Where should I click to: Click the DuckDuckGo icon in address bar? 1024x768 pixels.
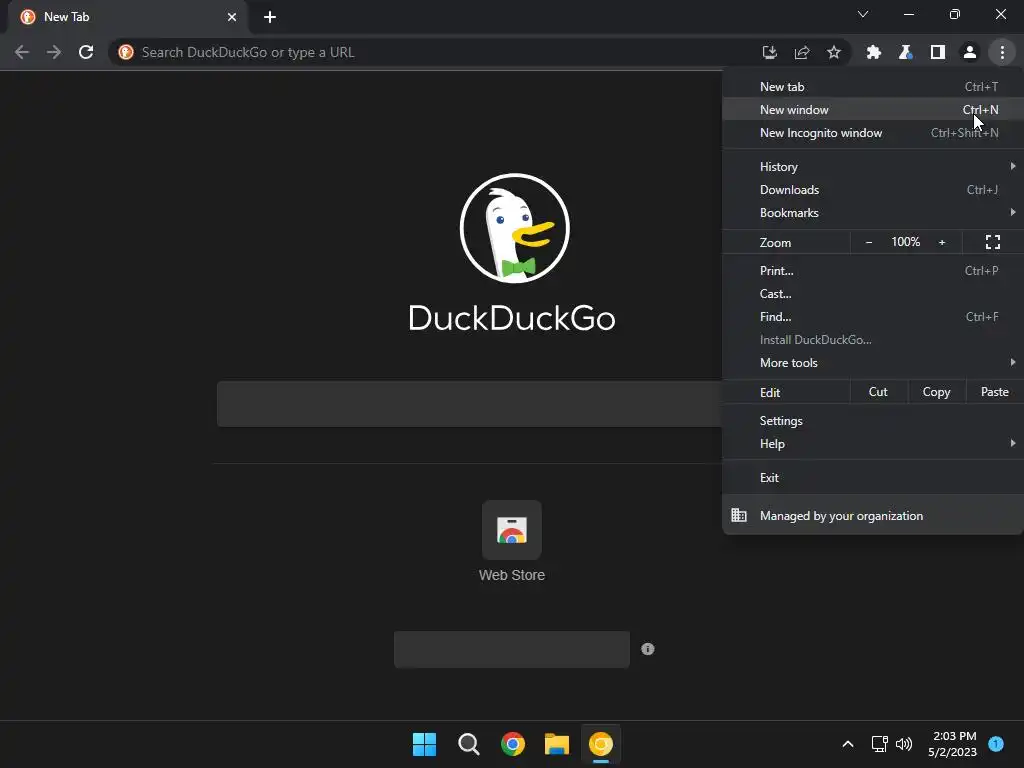click(x=126, y=52)
